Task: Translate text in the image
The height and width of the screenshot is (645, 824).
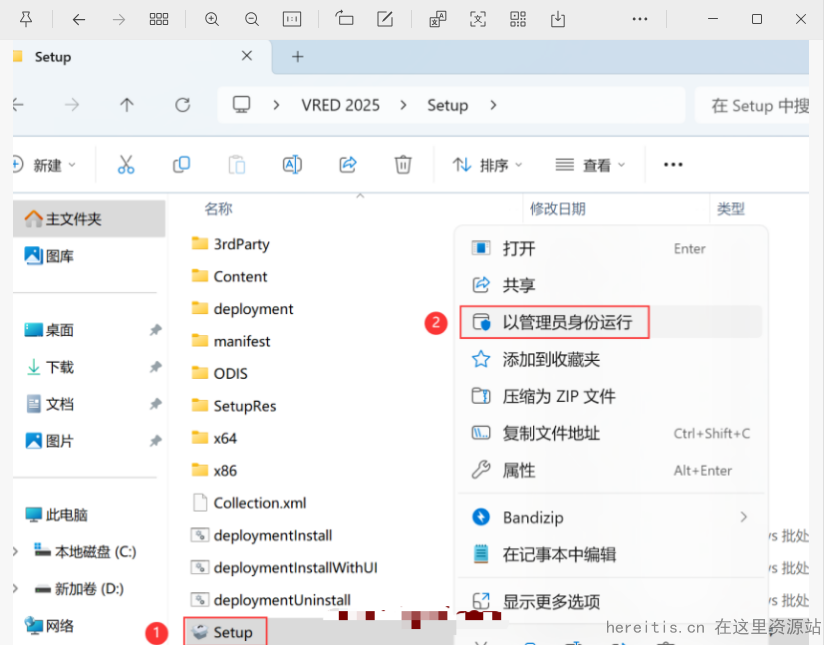Action: coord(438,19)
